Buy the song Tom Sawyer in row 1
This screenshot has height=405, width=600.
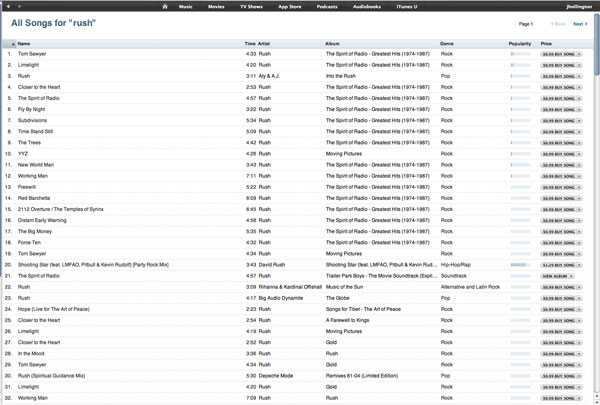(x=559, y=54)
